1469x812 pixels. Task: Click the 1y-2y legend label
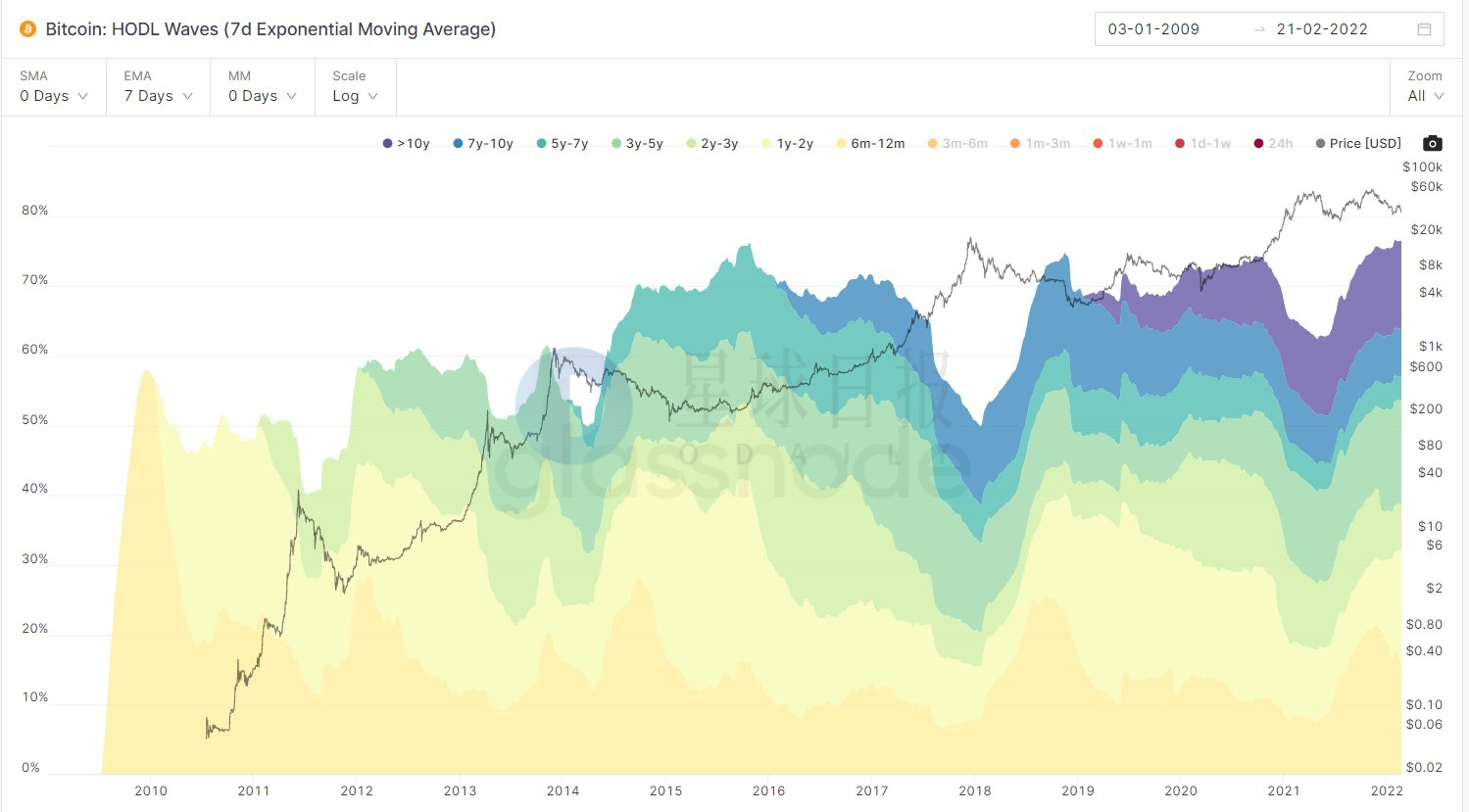coord(795,144)
